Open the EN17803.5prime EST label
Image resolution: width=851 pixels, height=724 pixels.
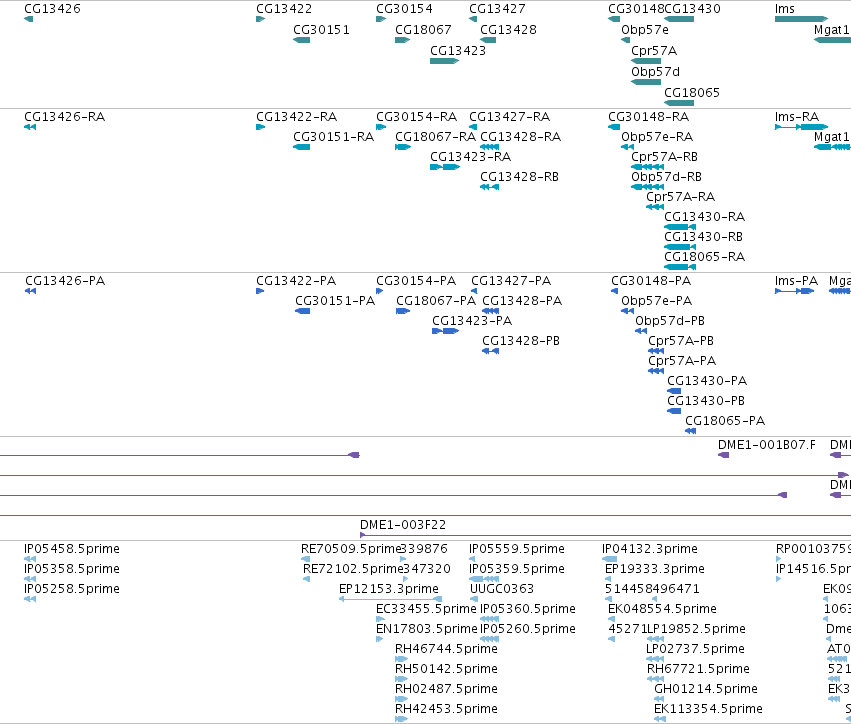[427, 630]
